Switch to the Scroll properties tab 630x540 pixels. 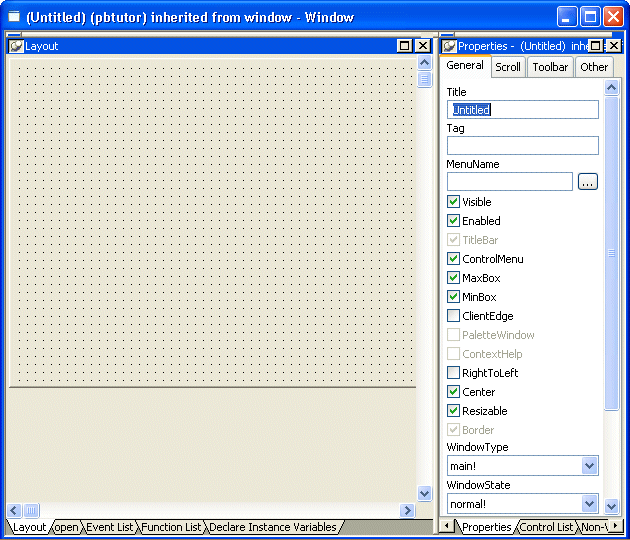coord(508,67)
